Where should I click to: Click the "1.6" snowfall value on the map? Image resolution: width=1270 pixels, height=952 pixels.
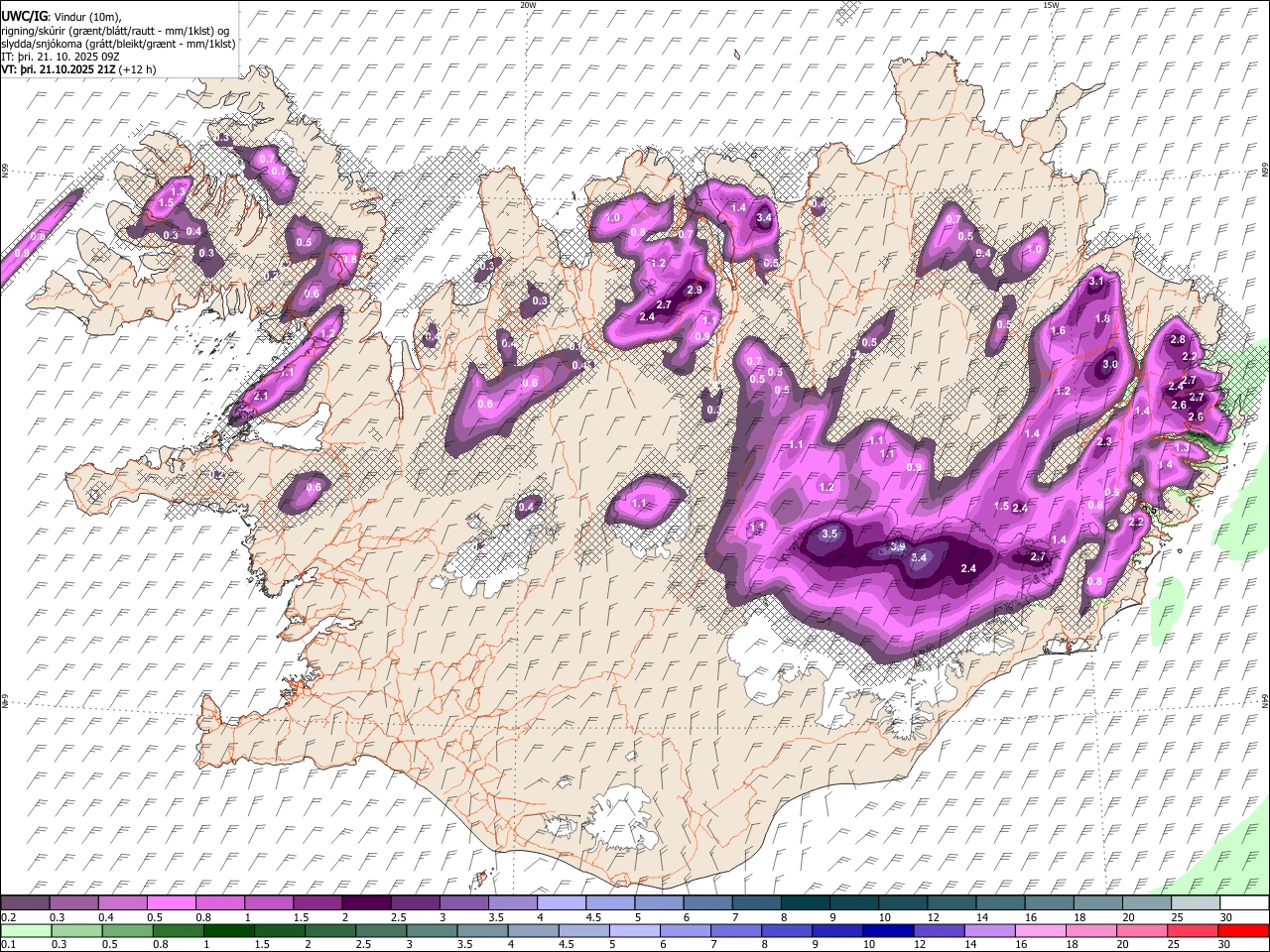coord(1058,331)
